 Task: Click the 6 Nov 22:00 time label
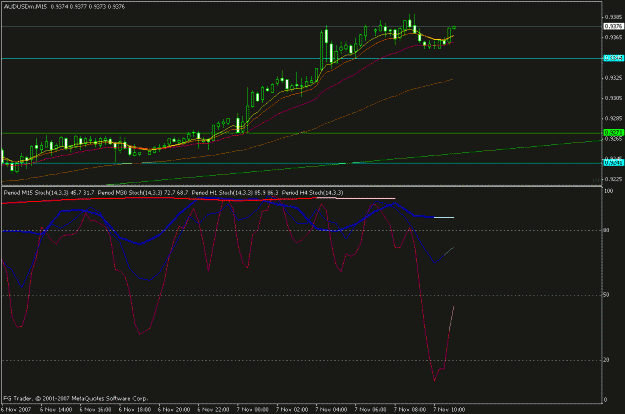pyautogui.click(x=214, y=410)
